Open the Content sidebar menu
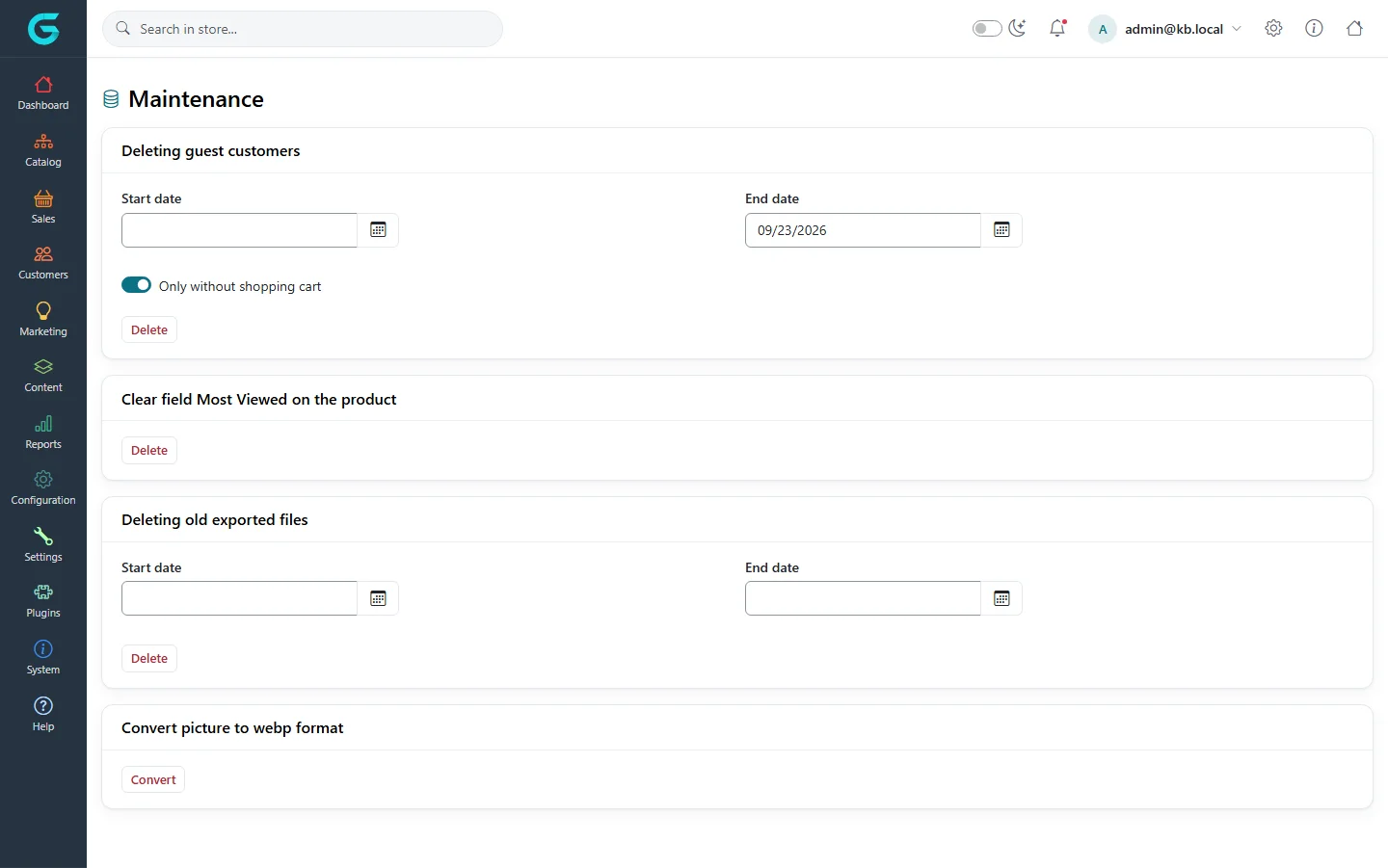This screenshot has width=1388, height=868. click(43, 376)
